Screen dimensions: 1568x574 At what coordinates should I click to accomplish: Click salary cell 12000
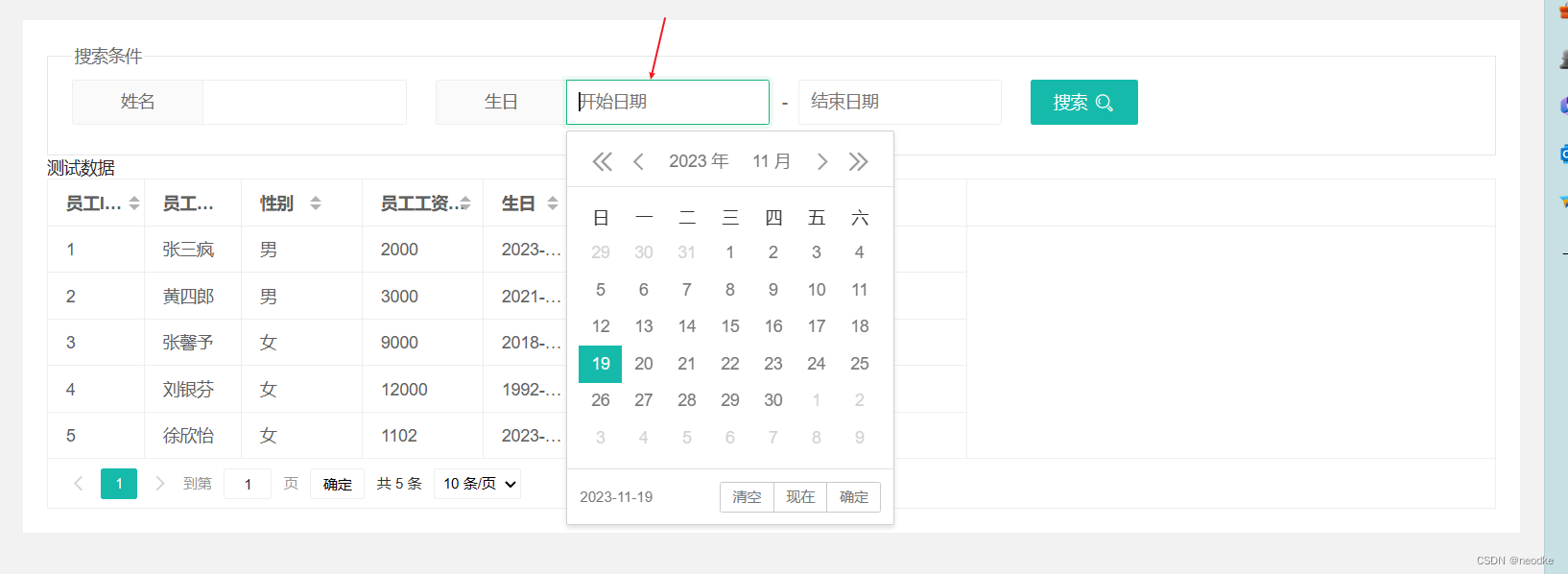click(x=404, y=390)
